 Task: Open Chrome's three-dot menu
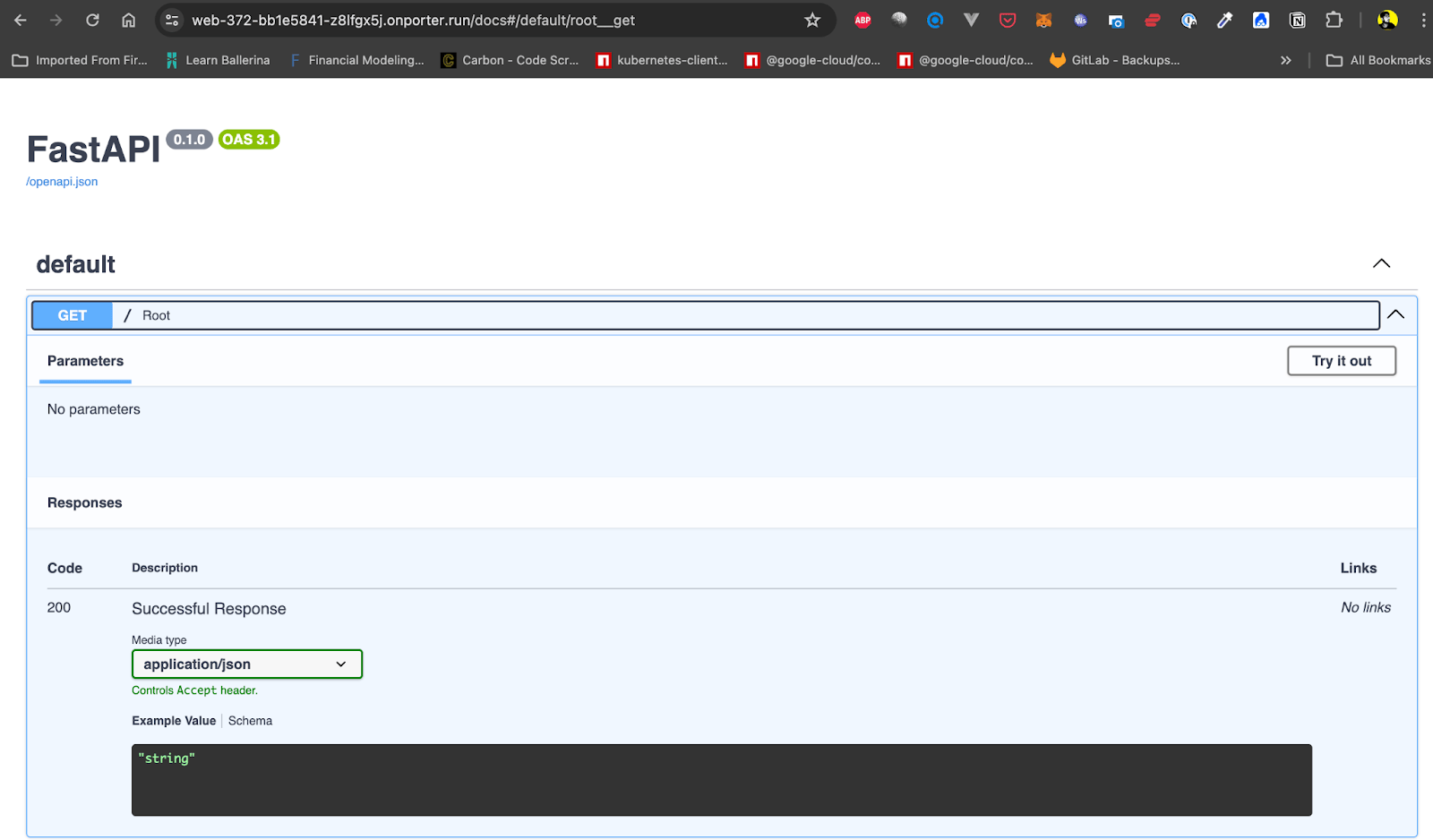click(1423, 20)
